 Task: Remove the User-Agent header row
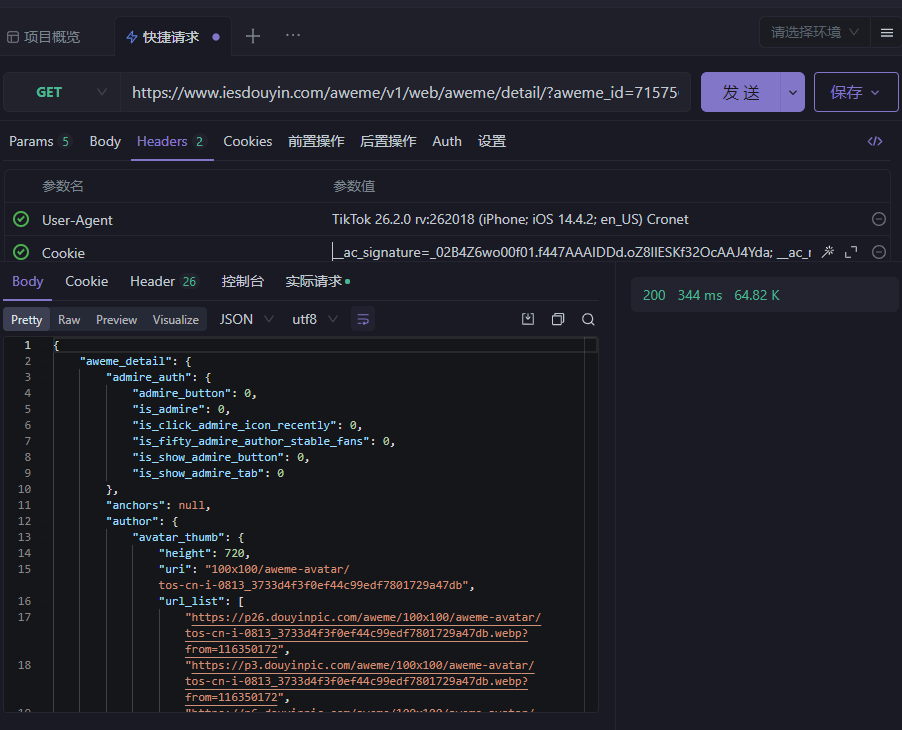click(879, 219)
